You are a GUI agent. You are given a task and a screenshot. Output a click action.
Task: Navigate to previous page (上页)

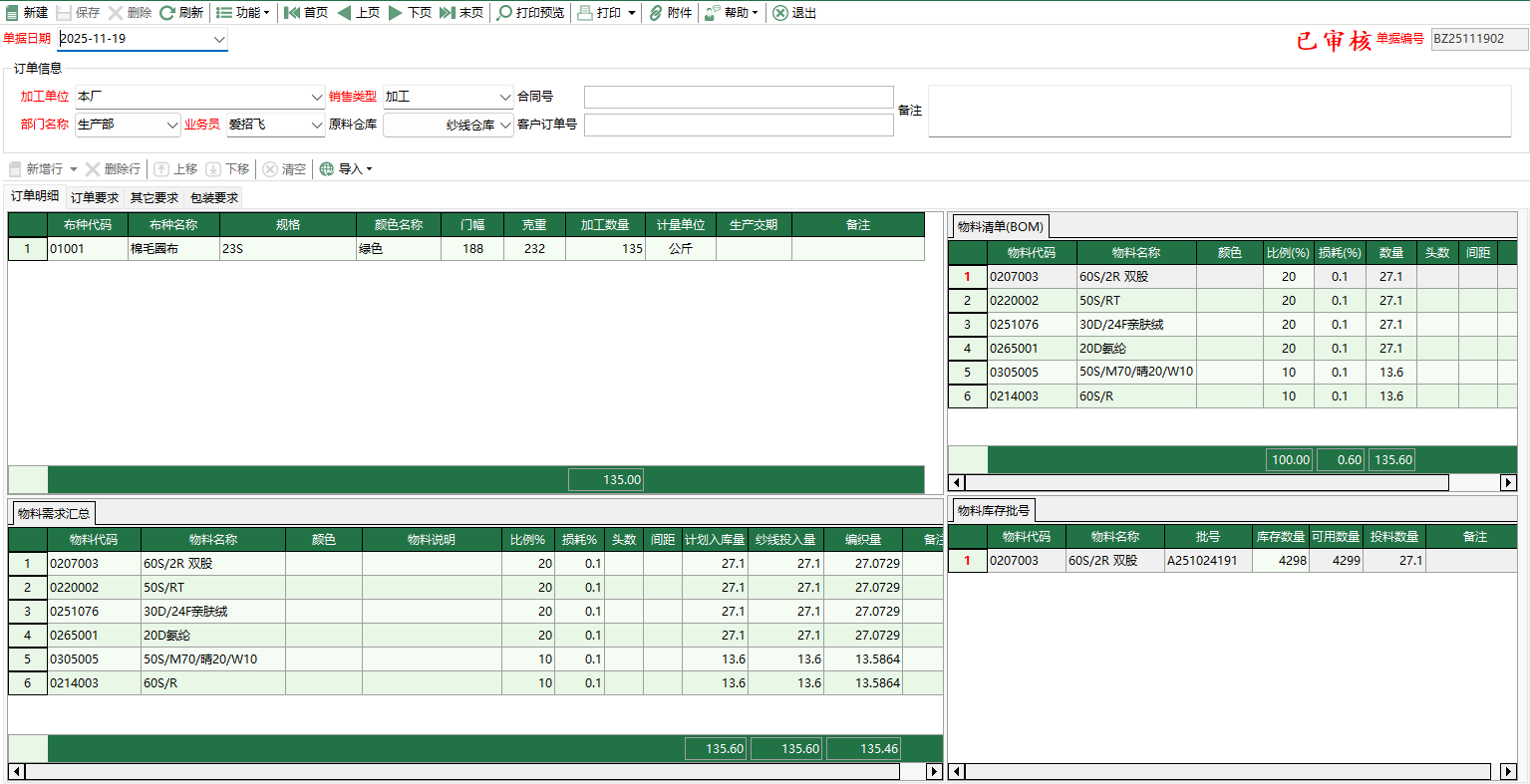[x=345, y=13]
